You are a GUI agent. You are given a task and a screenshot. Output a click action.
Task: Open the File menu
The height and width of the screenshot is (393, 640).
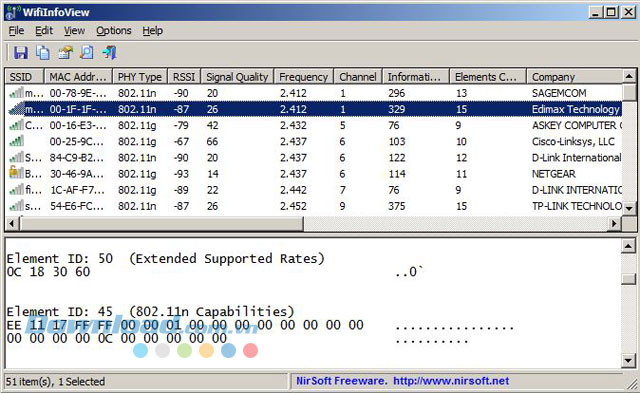(x=16, y=31)
